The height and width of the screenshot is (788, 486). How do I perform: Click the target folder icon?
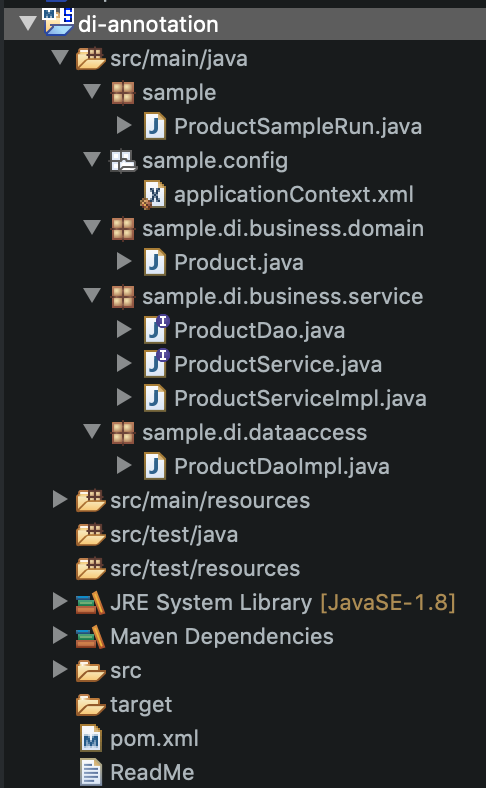(x=90, y=705)
